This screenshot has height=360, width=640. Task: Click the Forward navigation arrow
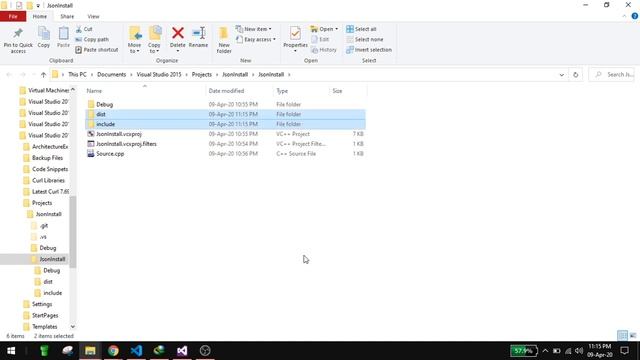tap(23, 75)
